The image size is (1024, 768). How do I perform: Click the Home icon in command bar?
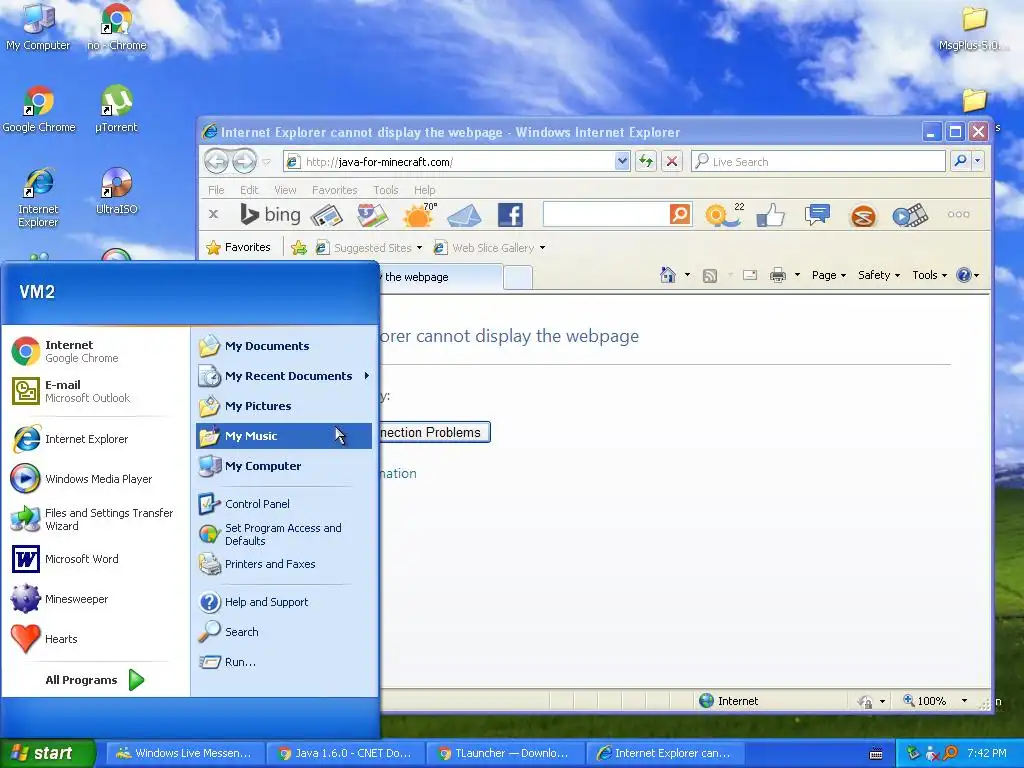668,275
